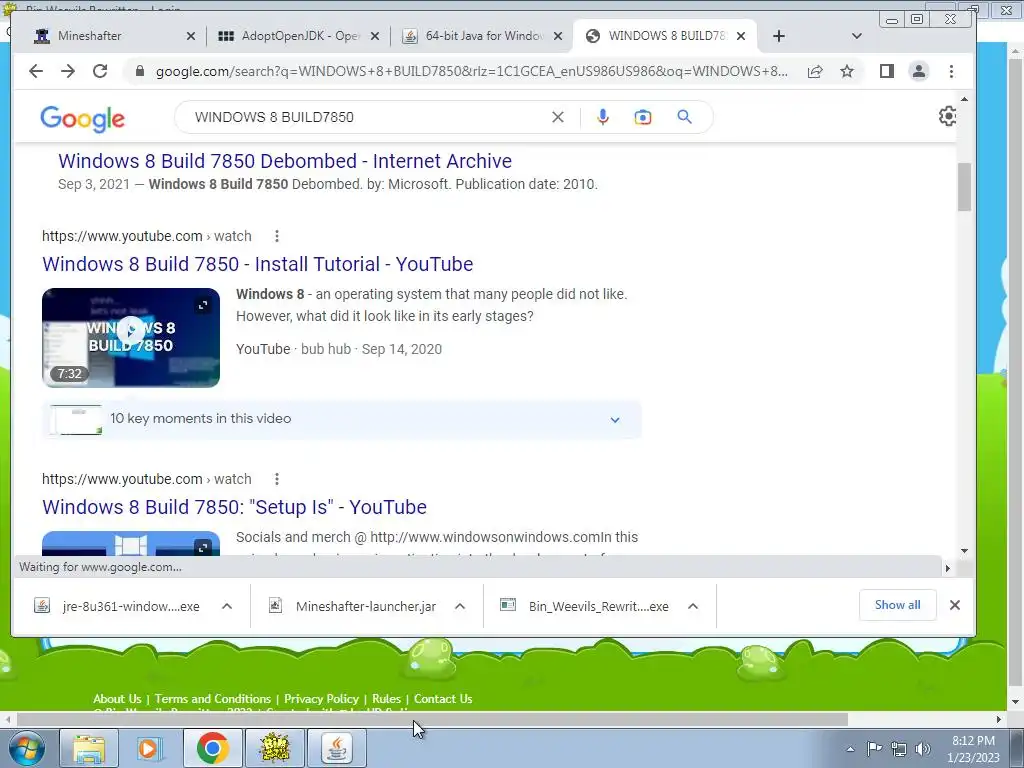The image size is (1024, 768).
Task: Open options for the Install Tutorial result
Action: coord(277,236)
